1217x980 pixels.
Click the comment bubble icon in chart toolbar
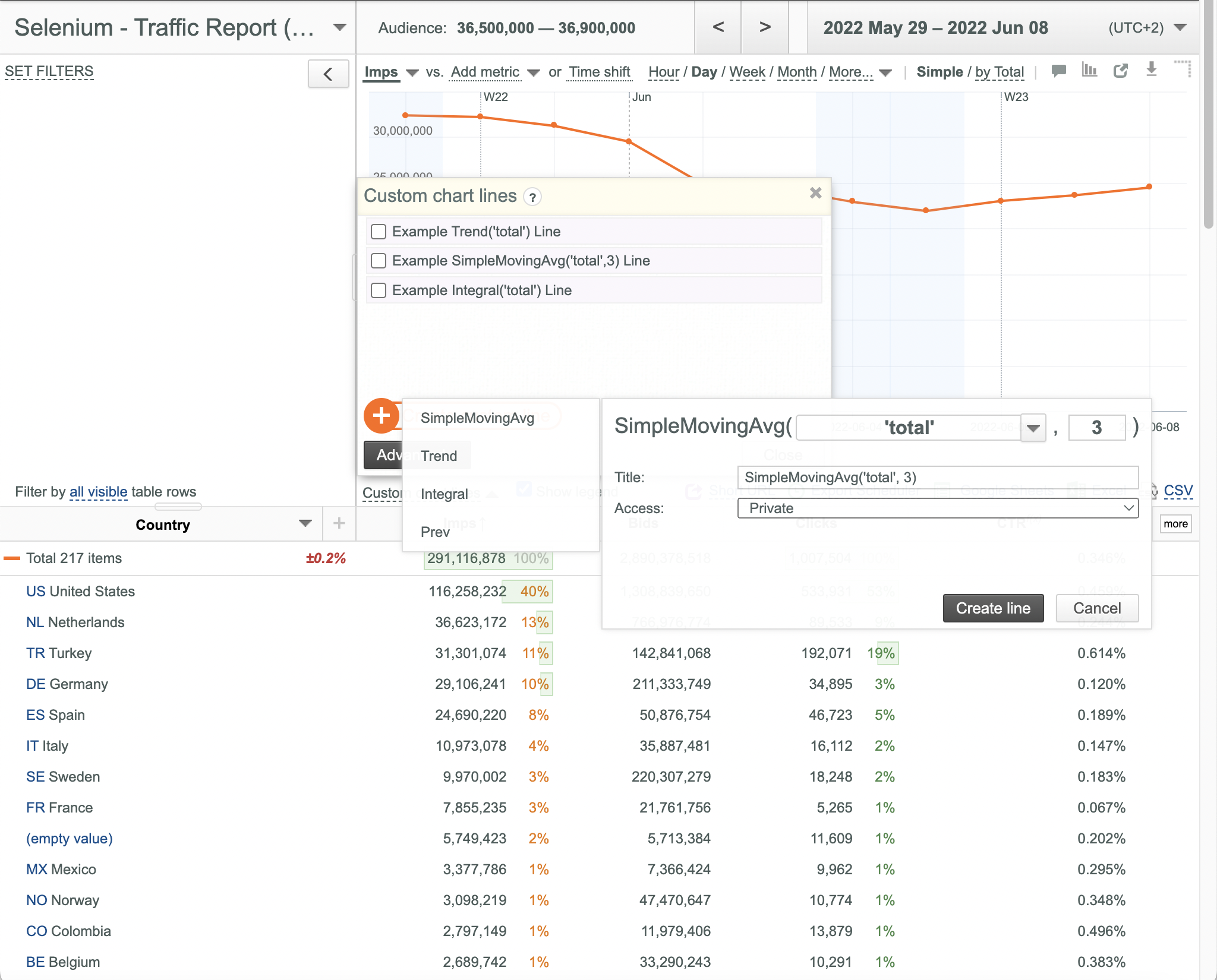[1058, 71]
